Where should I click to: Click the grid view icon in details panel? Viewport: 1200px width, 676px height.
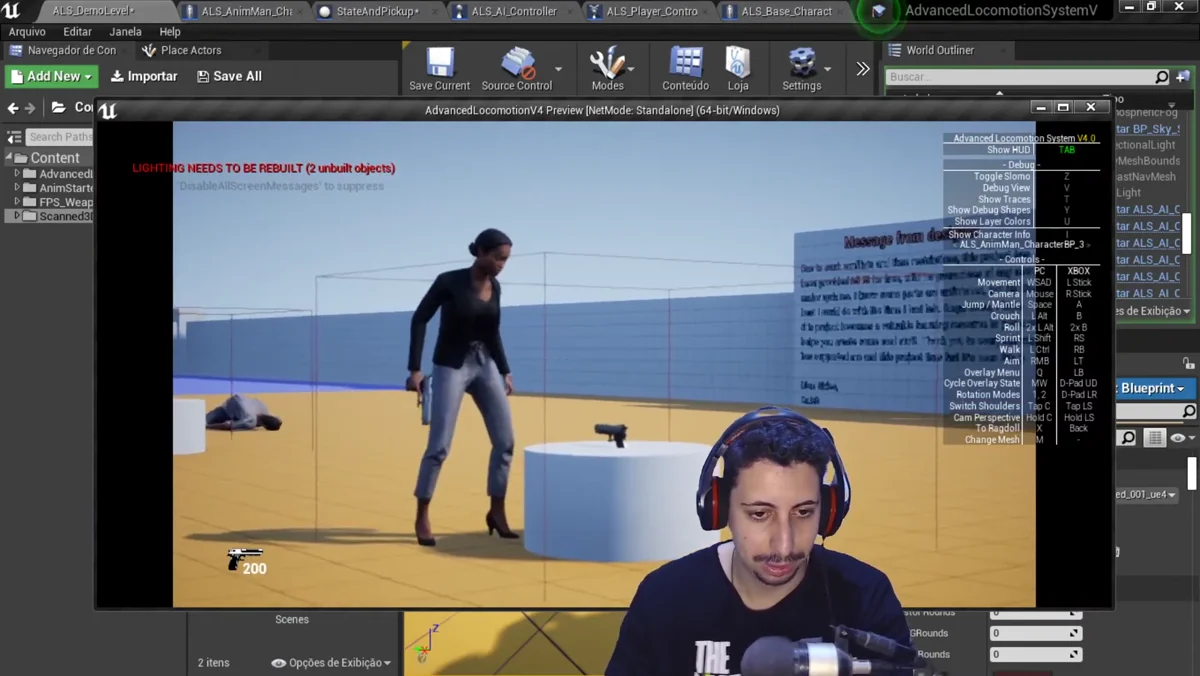1155,438
